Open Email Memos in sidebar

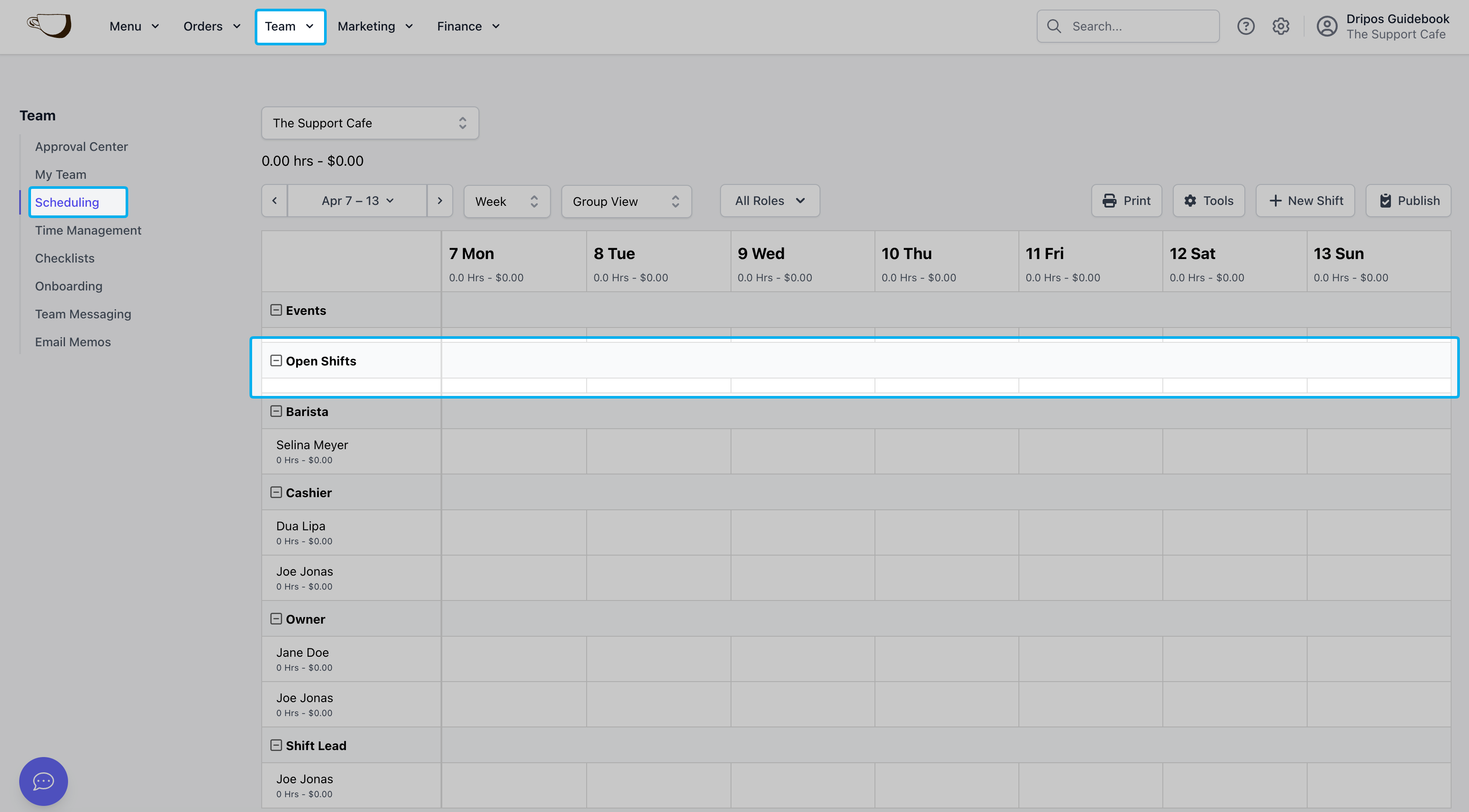tap(73, 342)
